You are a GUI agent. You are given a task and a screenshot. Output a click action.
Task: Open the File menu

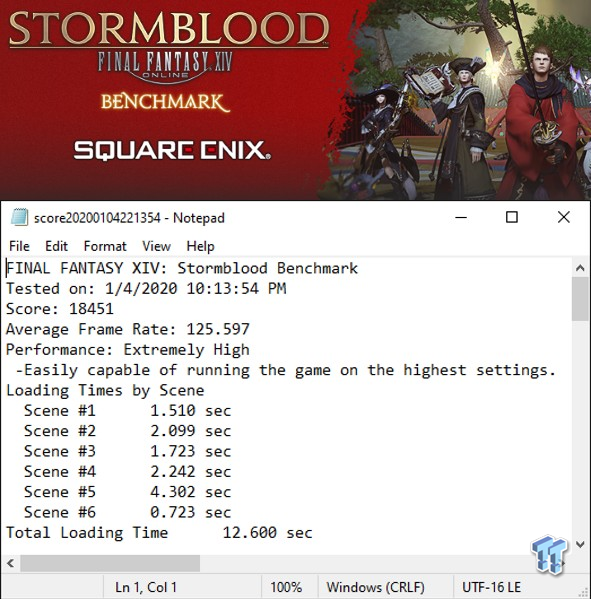coord(19,246)
